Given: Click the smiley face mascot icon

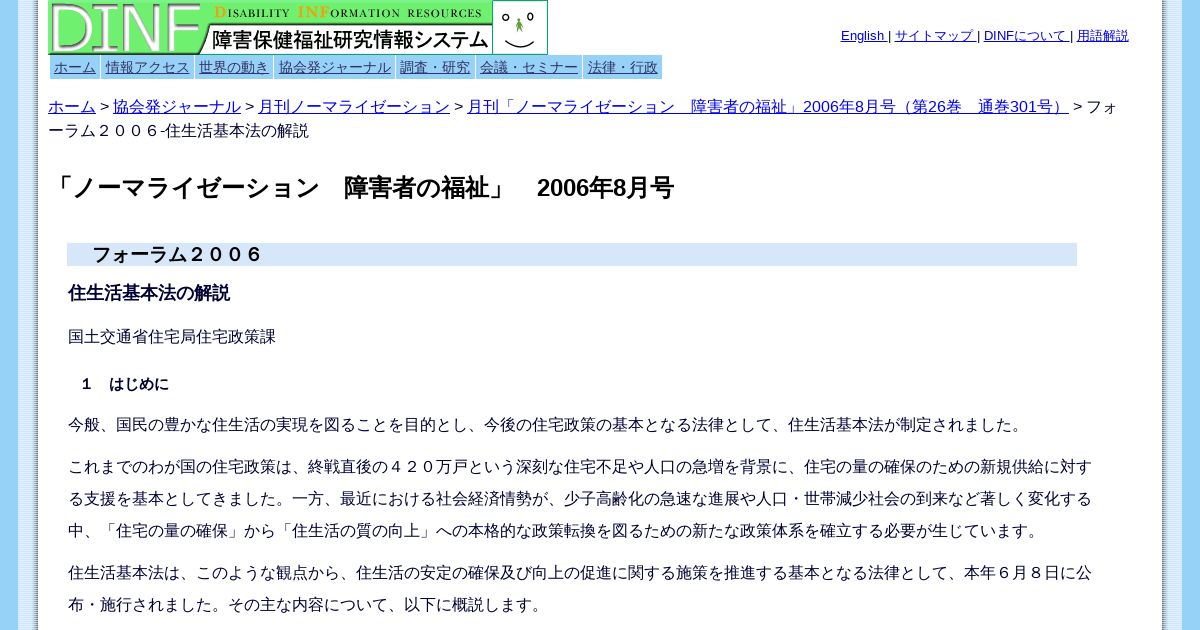Looking at the screenshot, I should (520, 27).
